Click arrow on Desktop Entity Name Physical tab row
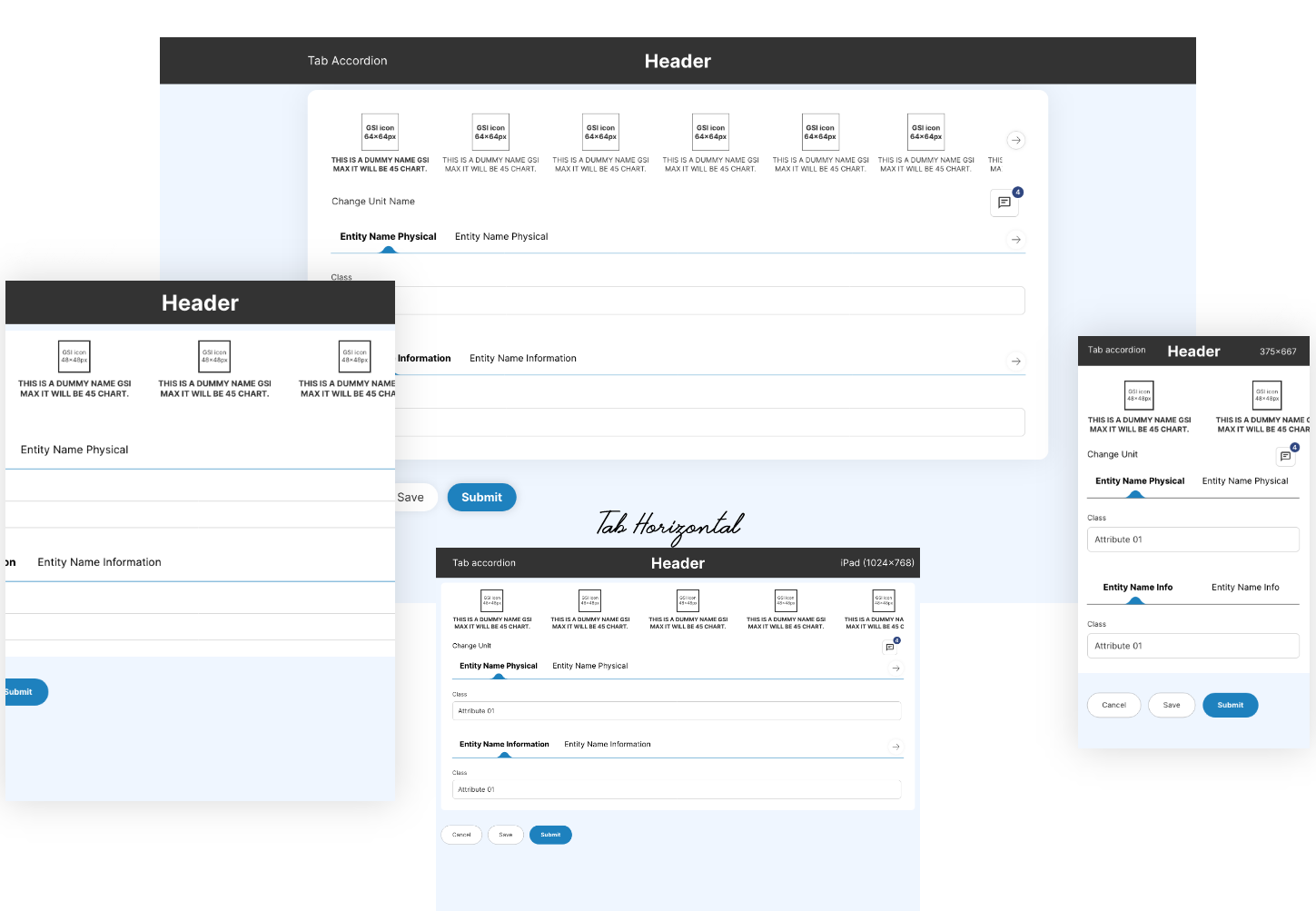1316x911 pixels. (x=1015, y=240)
